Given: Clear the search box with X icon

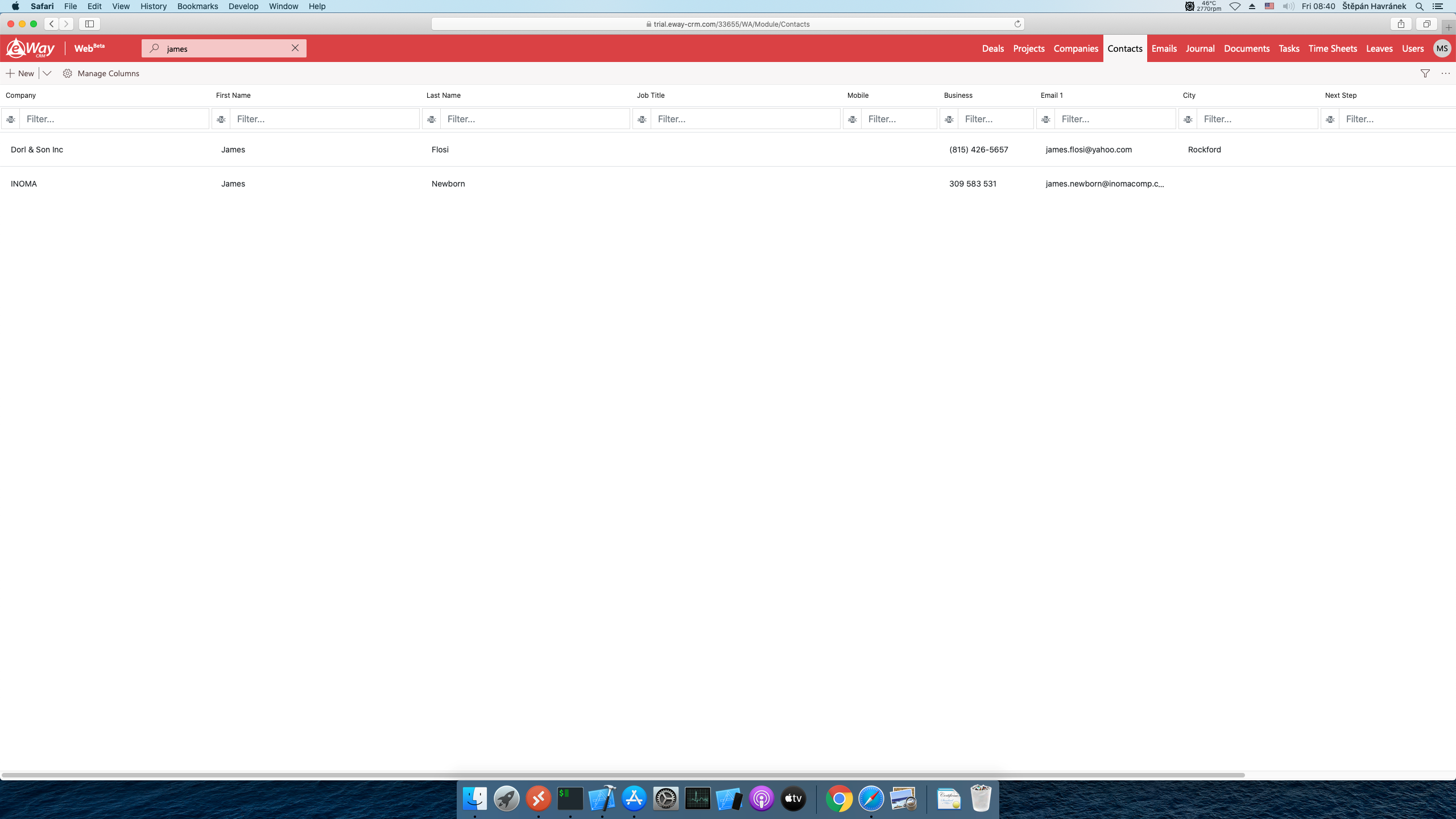Looking at the screenshot, I should (x=295, y=48).
